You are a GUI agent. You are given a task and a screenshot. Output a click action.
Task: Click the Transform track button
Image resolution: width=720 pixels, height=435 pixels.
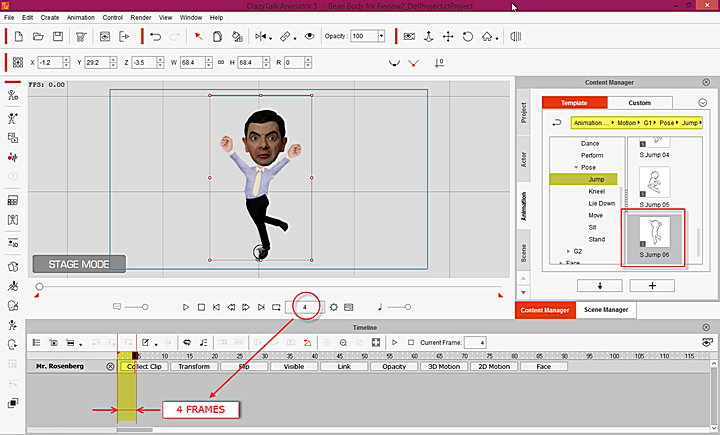point(193,367)
